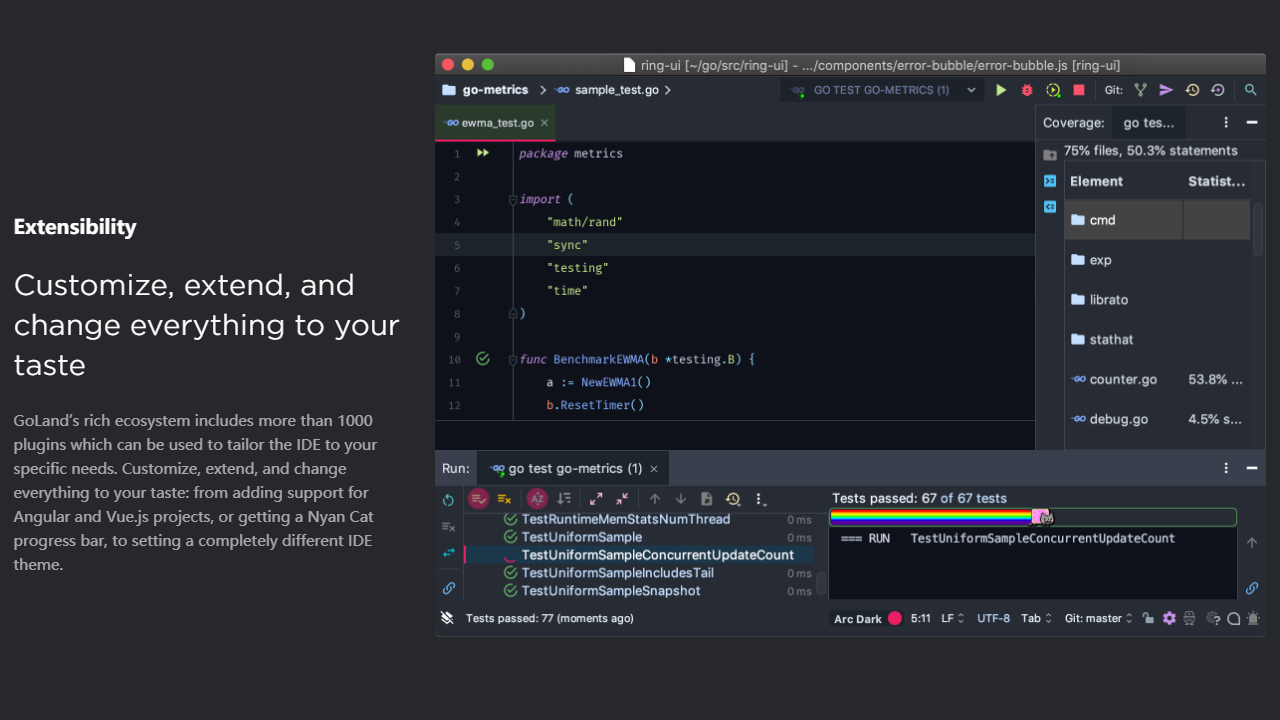Click the export test results icon
Viewport: 1280px width, 720px height.
click(x=707, y=499)
